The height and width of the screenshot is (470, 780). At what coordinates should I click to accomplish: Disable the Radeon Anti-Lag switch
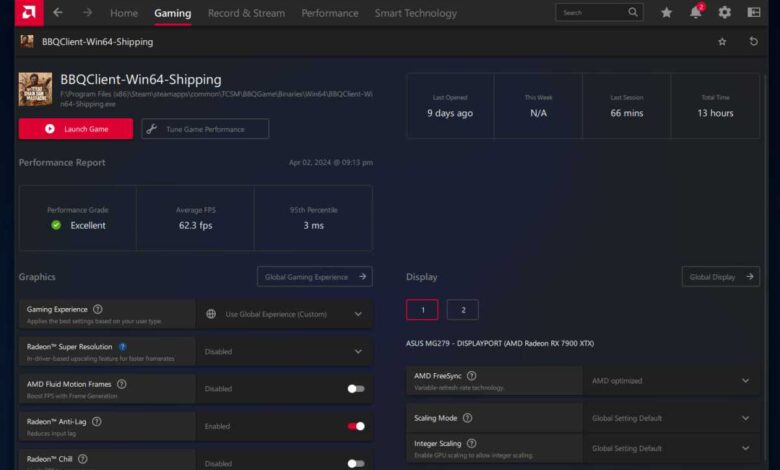tap(356, 426)
